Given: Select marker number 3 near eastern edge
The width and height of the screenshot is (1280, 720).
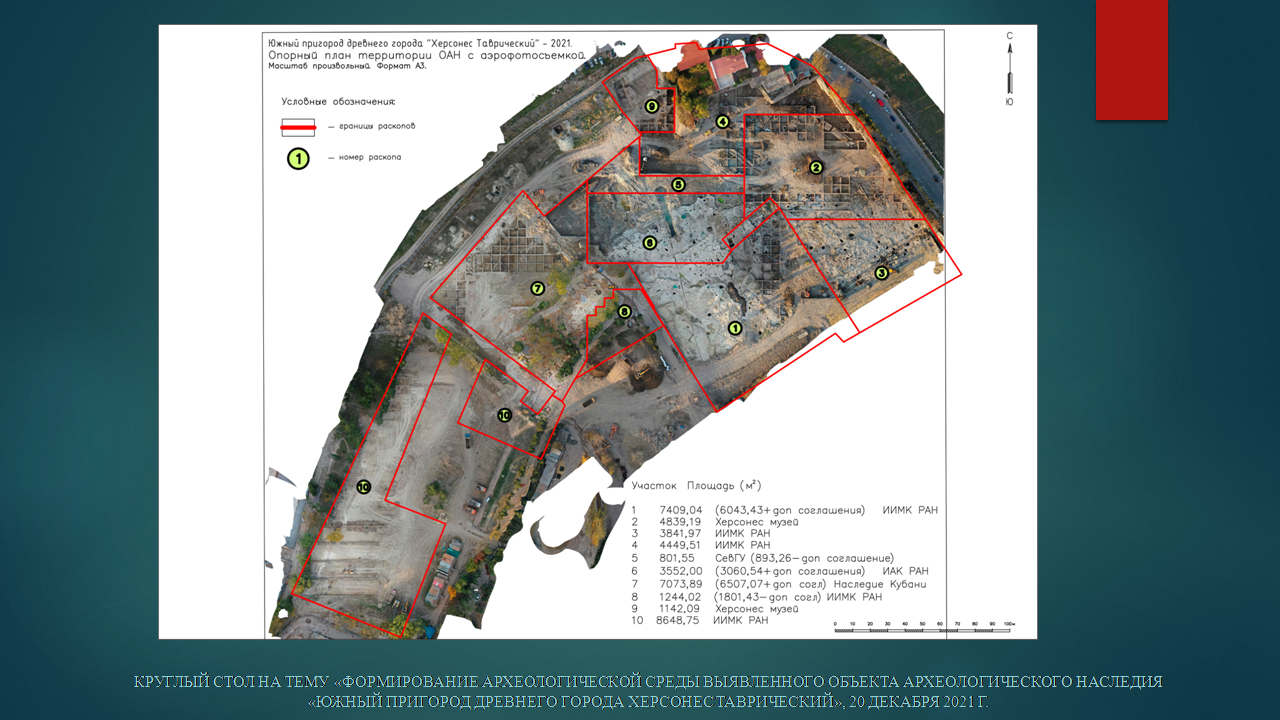Looking at the screenshot, I should pos(881,273).
